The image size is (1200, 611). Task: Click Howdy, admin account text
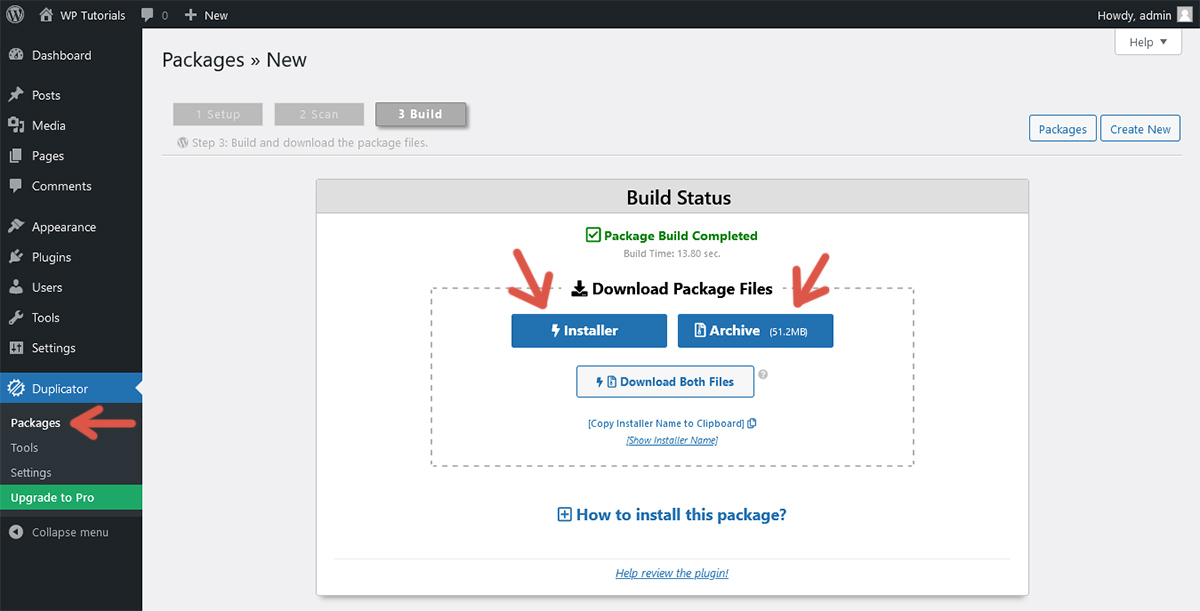[x=1134, y=15]
